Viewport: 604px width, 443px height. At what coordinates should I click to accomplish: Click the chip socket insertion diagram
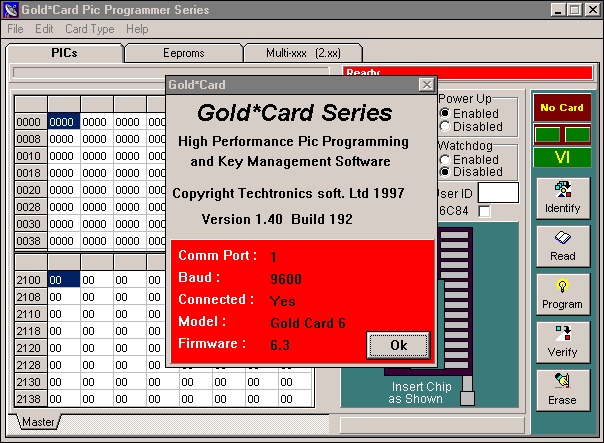(x=455, y=300)
